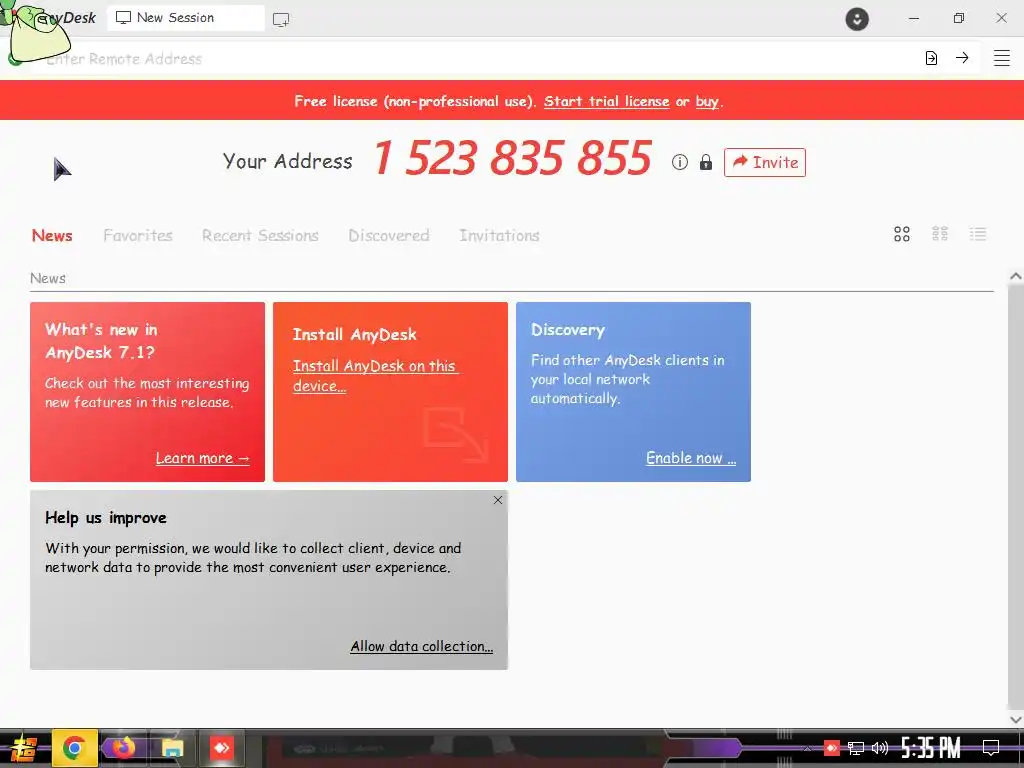This screenshot has width=1024, height=768.
Task: Go to the Discovered tab
Action: [389, 236]
